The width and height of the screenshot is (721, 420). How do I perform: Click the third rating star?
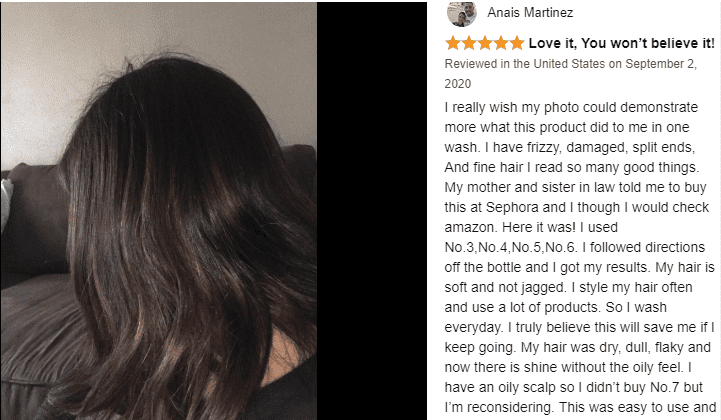[485, 43]
